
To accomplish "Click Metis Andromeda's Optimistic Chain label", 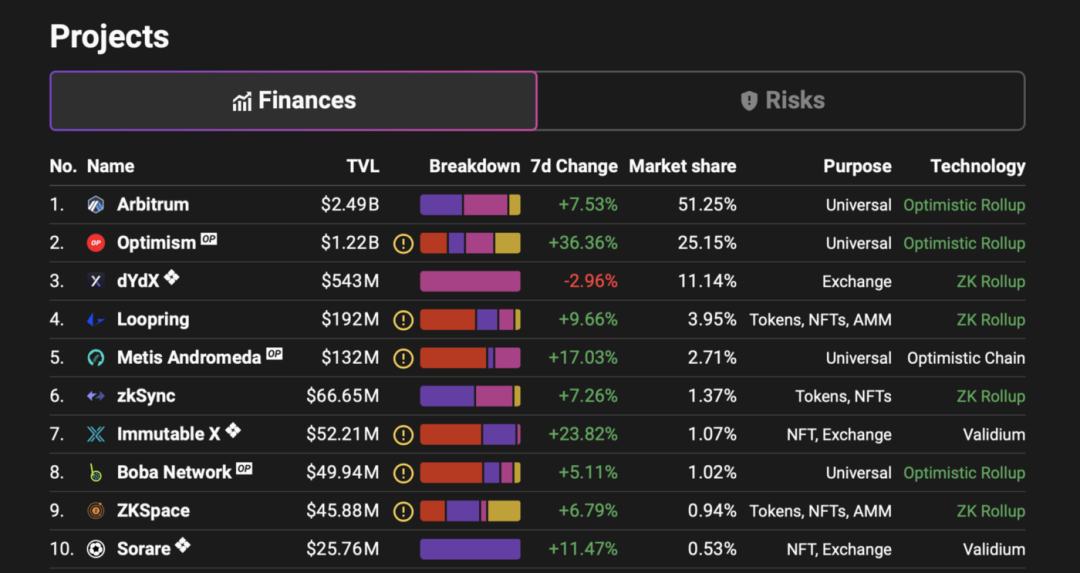I will tap(966, 358).
